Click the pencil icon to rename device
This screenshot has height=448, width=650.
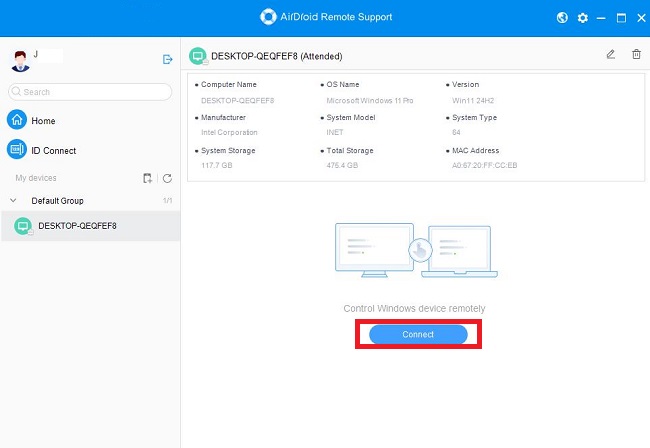pyautogui.click(x=611, y=54)
